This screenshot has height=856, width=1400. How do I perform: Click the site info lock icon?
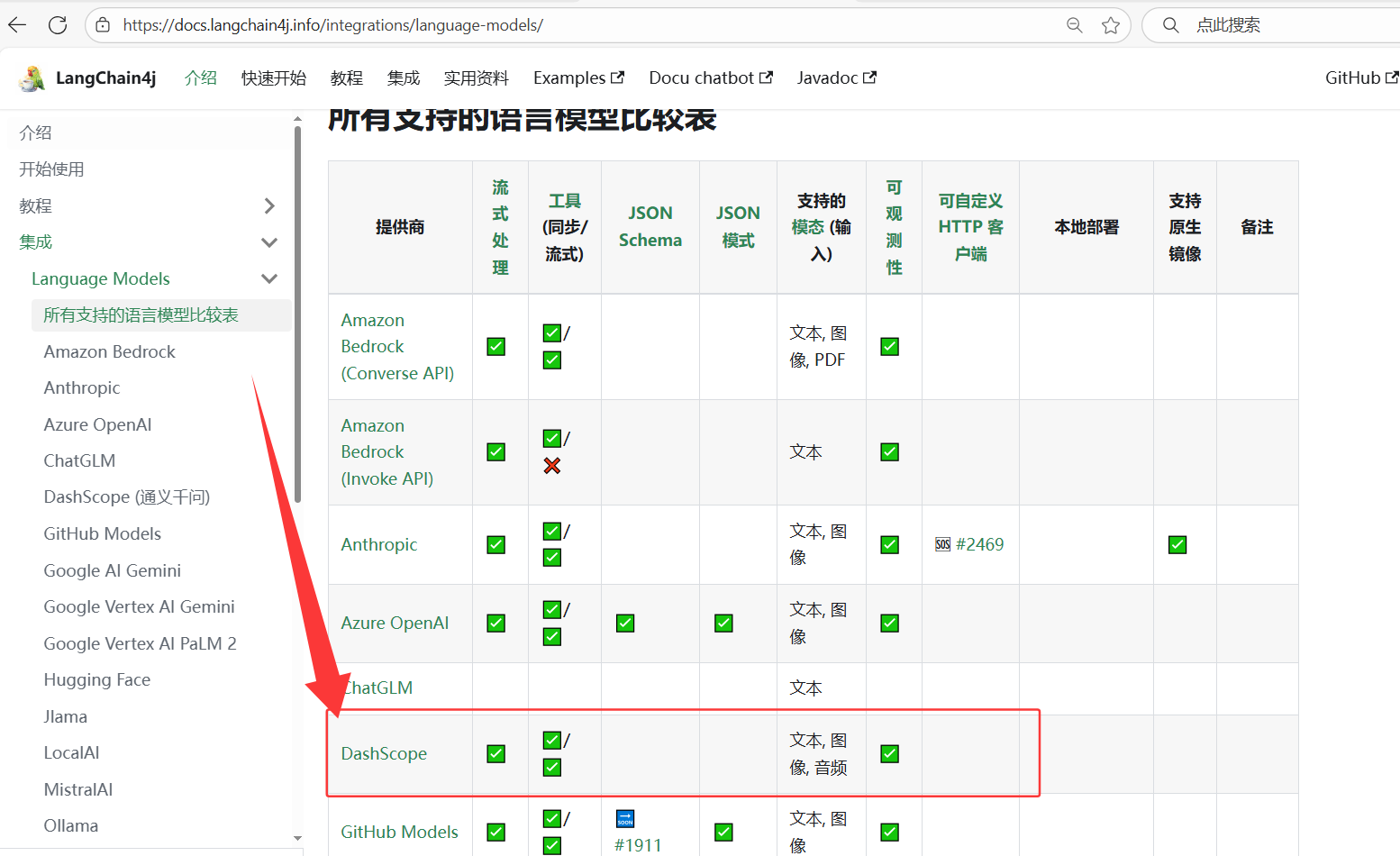click(104, 25)
